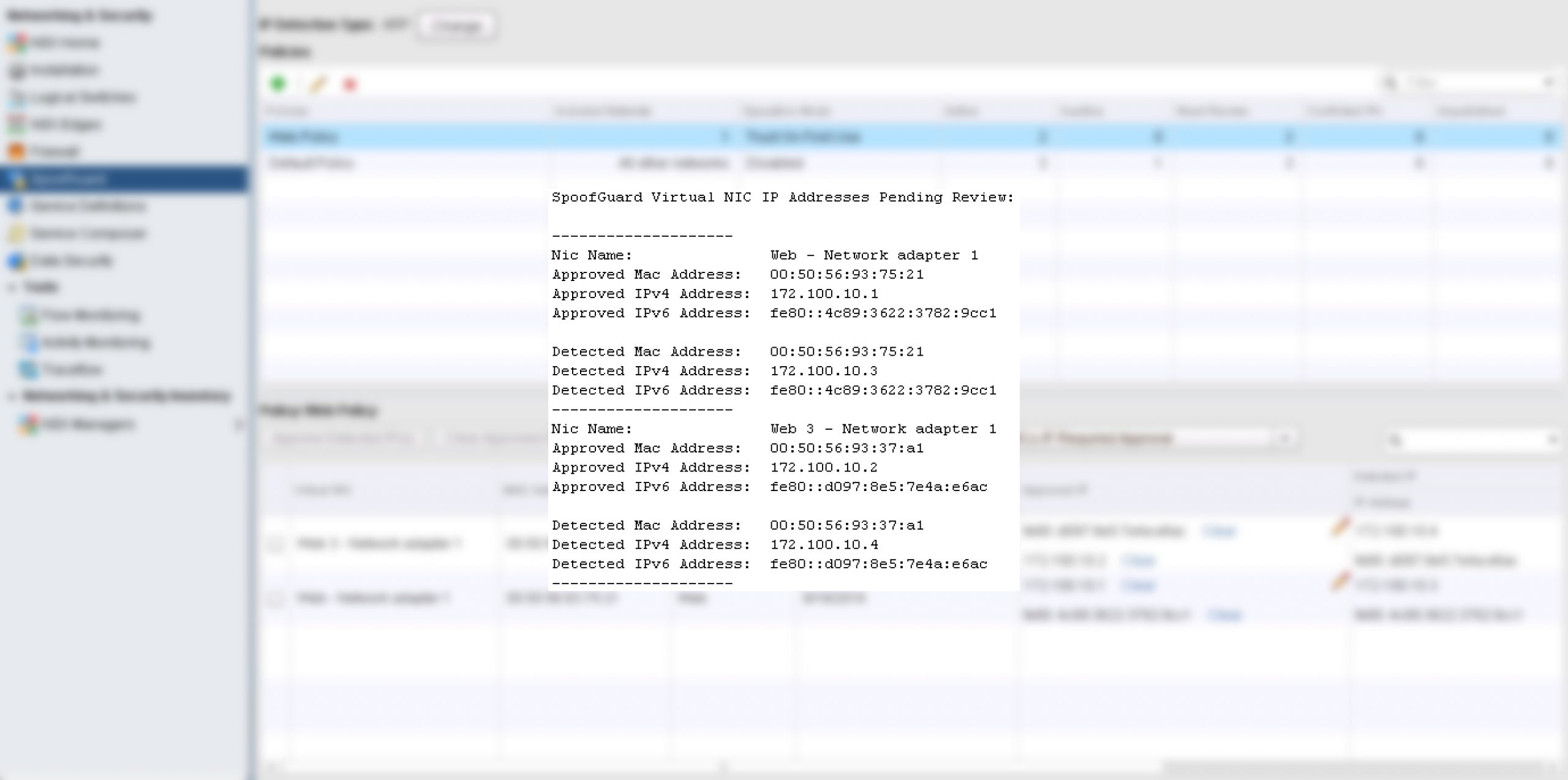Open the View IP Required Approval dropdown
The height and width of the screenshot is (780, 1568).
[1284, 438]
